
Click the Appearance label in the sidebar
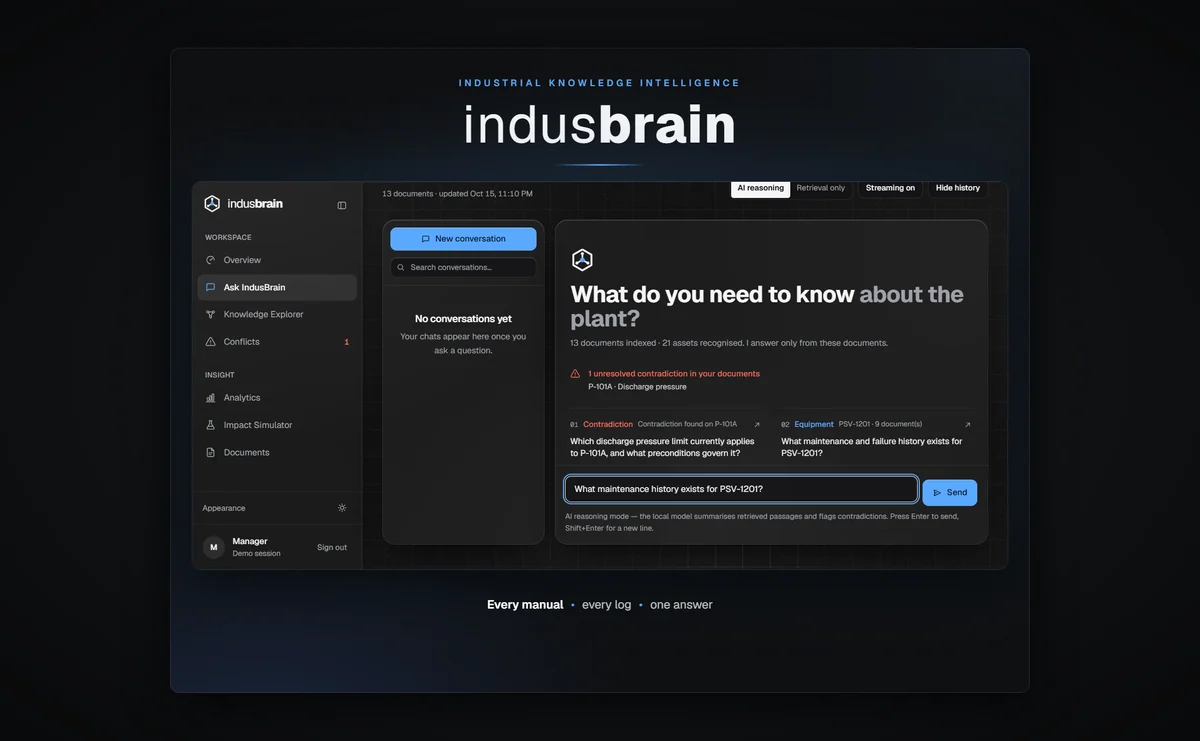click(x=224, y=508)
